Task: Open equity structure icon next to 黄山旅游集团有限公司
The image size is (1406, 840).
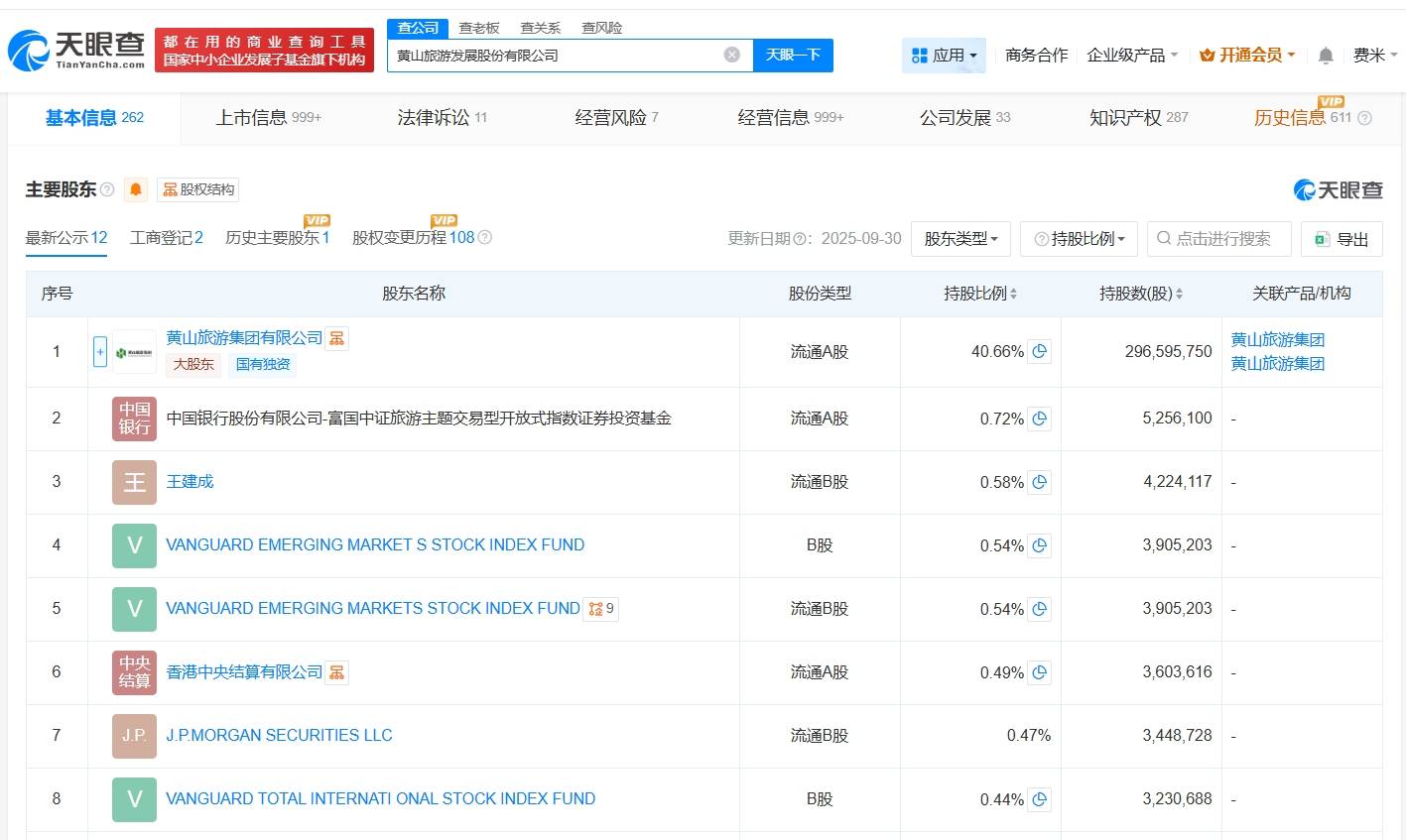Action: coord(337,338)
